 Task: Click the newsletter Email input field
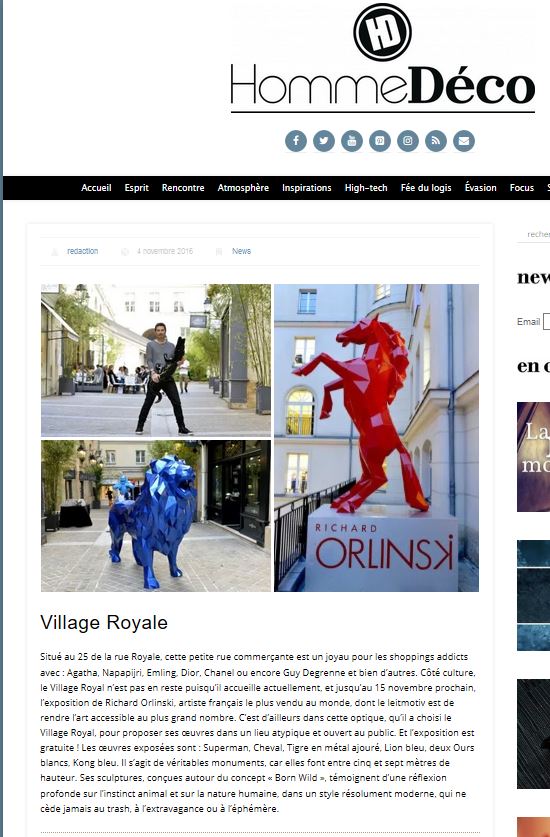point(546,322)
